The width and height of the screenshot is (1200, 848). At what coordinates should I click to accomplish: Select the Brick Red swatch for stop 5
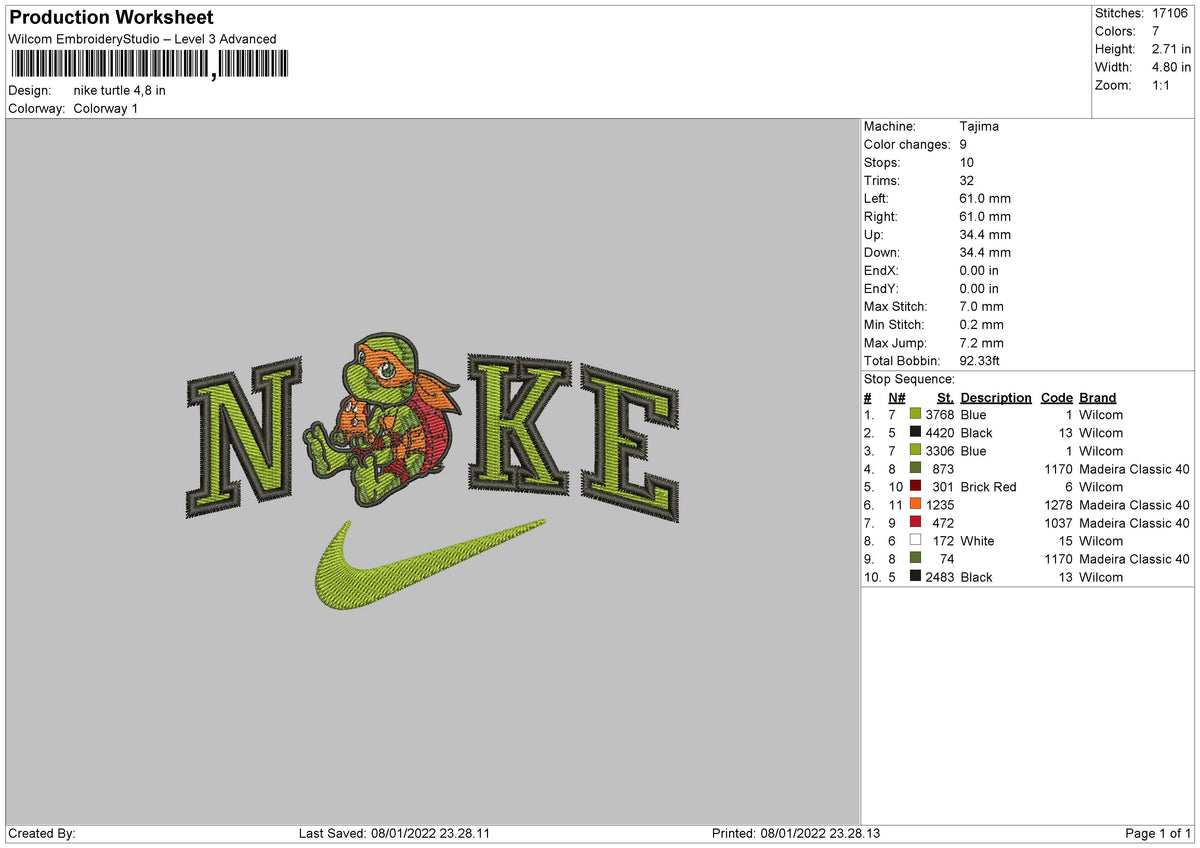[x=915, y=487]
